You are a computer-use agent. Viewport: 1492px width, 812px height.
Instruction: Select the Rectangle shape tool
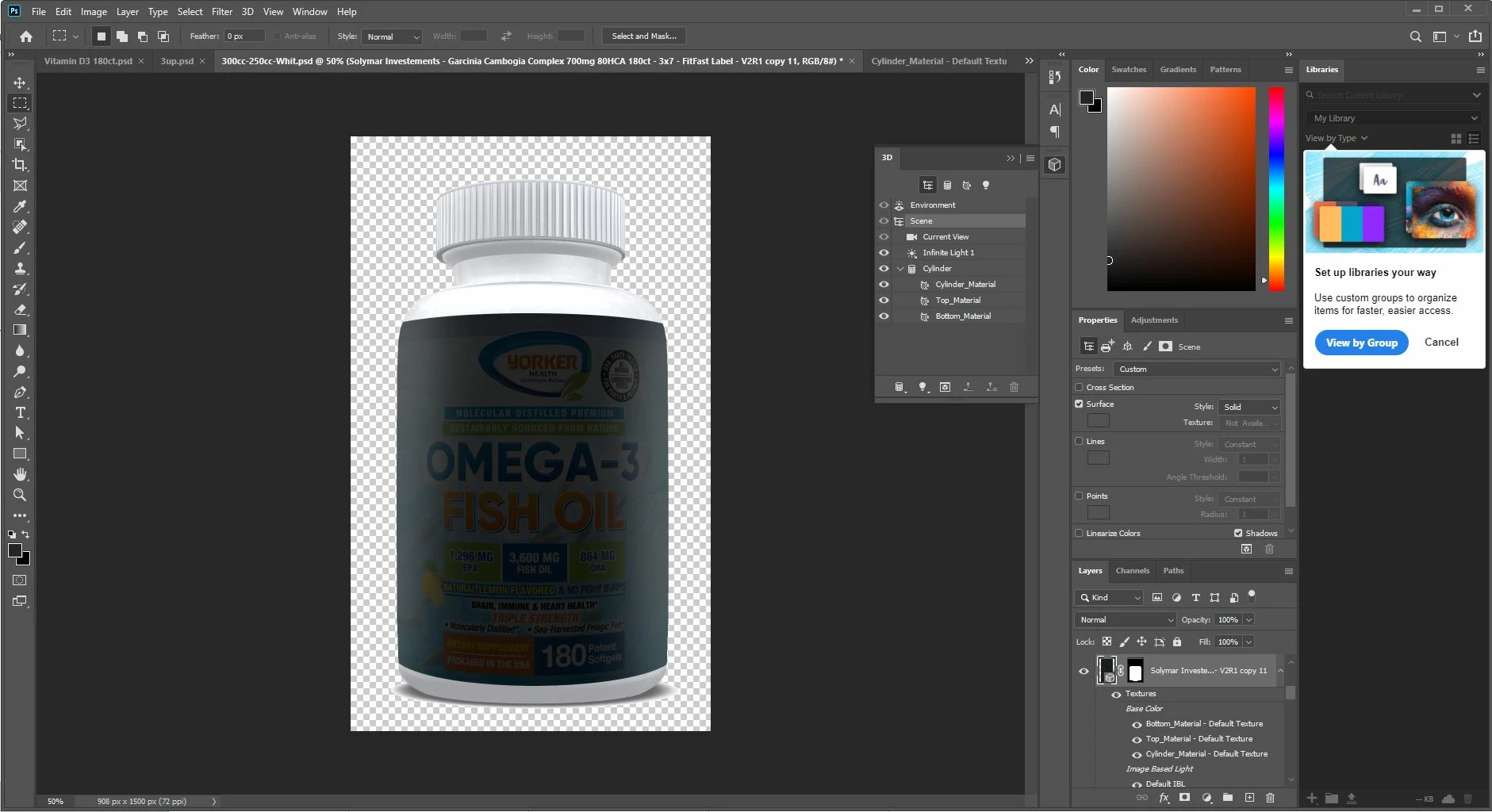pos(20,454)
